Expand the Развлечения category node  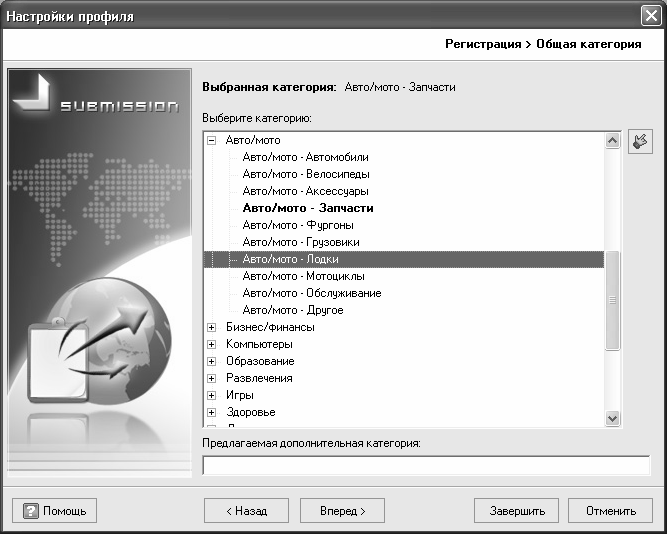[x=212, y=378]
